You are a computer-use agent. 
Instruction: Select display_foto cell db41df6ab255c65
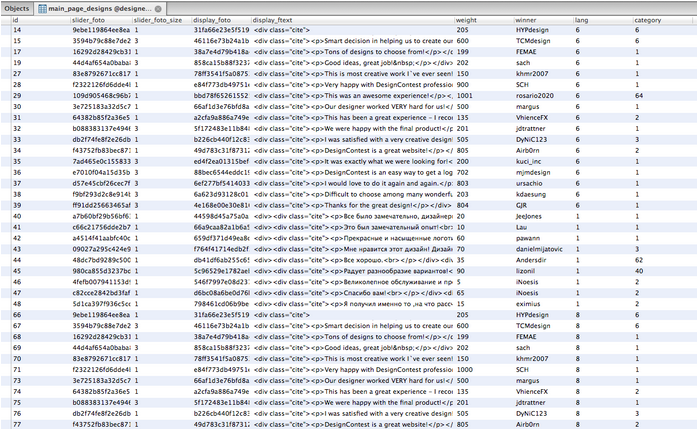(x=221, y=260)
